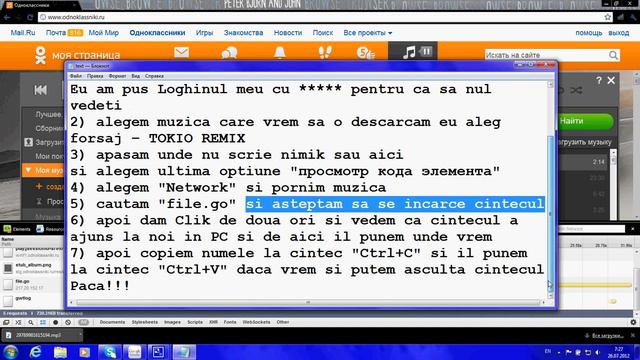This screenshot has width=640, height=360.
Task: Open the Вид menu in Notepad
Action: point(136,76)
